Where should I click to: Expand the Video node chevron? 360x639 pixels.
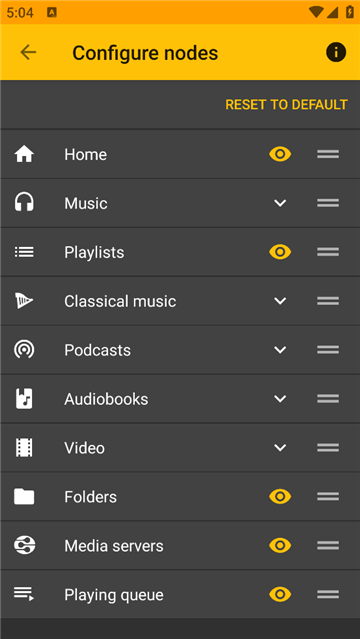coord(280,447)
